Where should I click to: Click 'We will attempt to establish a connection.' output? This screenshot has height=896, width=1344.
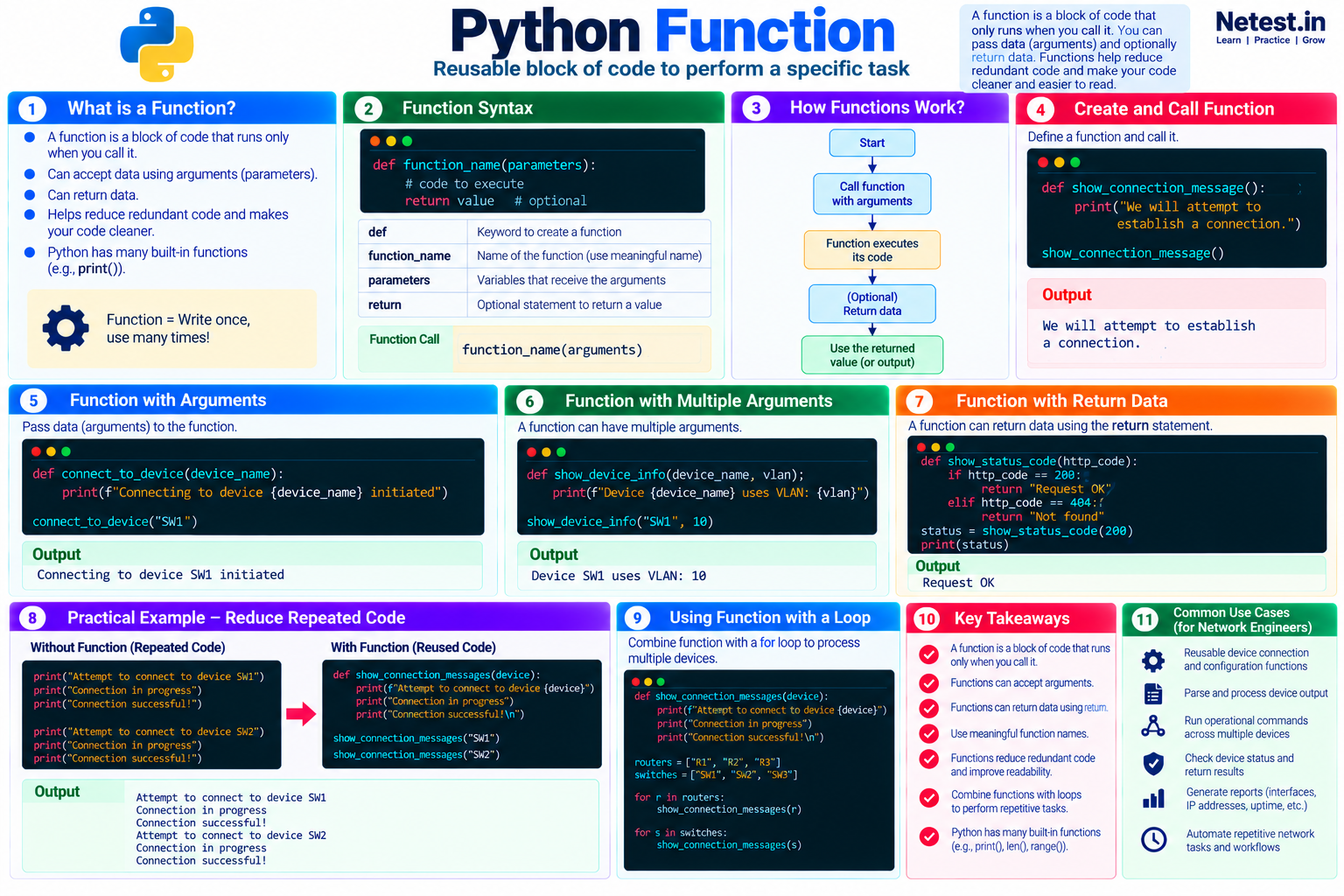[1148, 334]
